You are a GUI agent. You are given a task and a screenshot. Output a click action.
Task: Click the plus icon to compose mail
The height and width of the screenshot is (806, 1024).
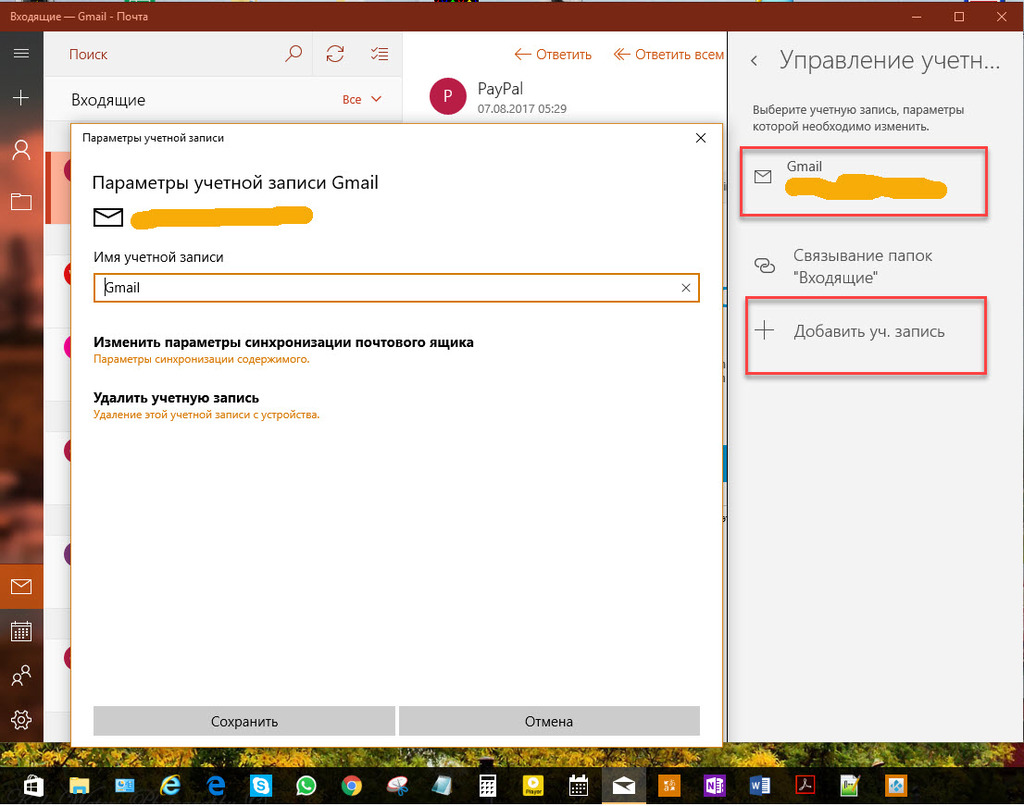point(21,98)
